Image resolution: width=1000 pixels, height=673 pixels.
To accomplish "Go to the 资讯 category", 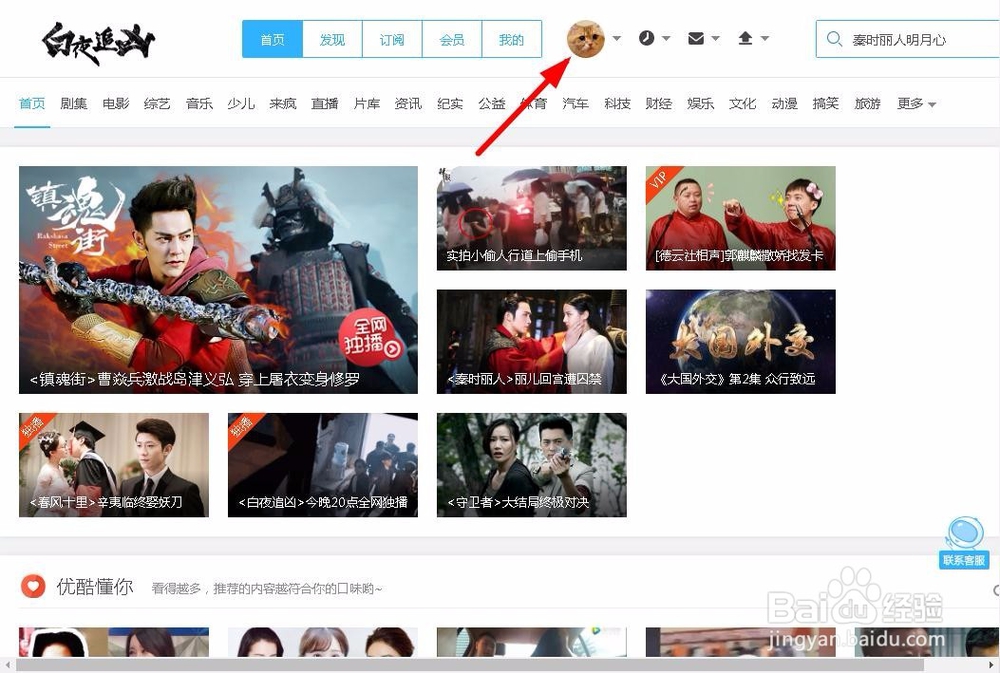I will click(x=408, y=103).
